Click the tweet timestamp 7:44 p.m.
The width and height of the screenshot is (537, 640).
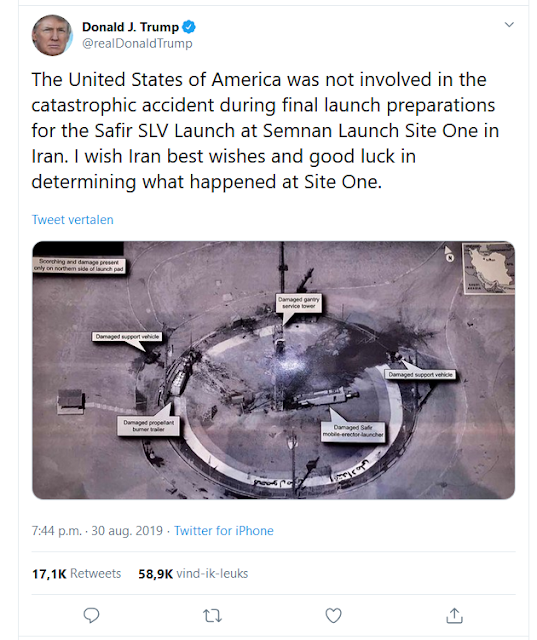[x=57, y=531]
